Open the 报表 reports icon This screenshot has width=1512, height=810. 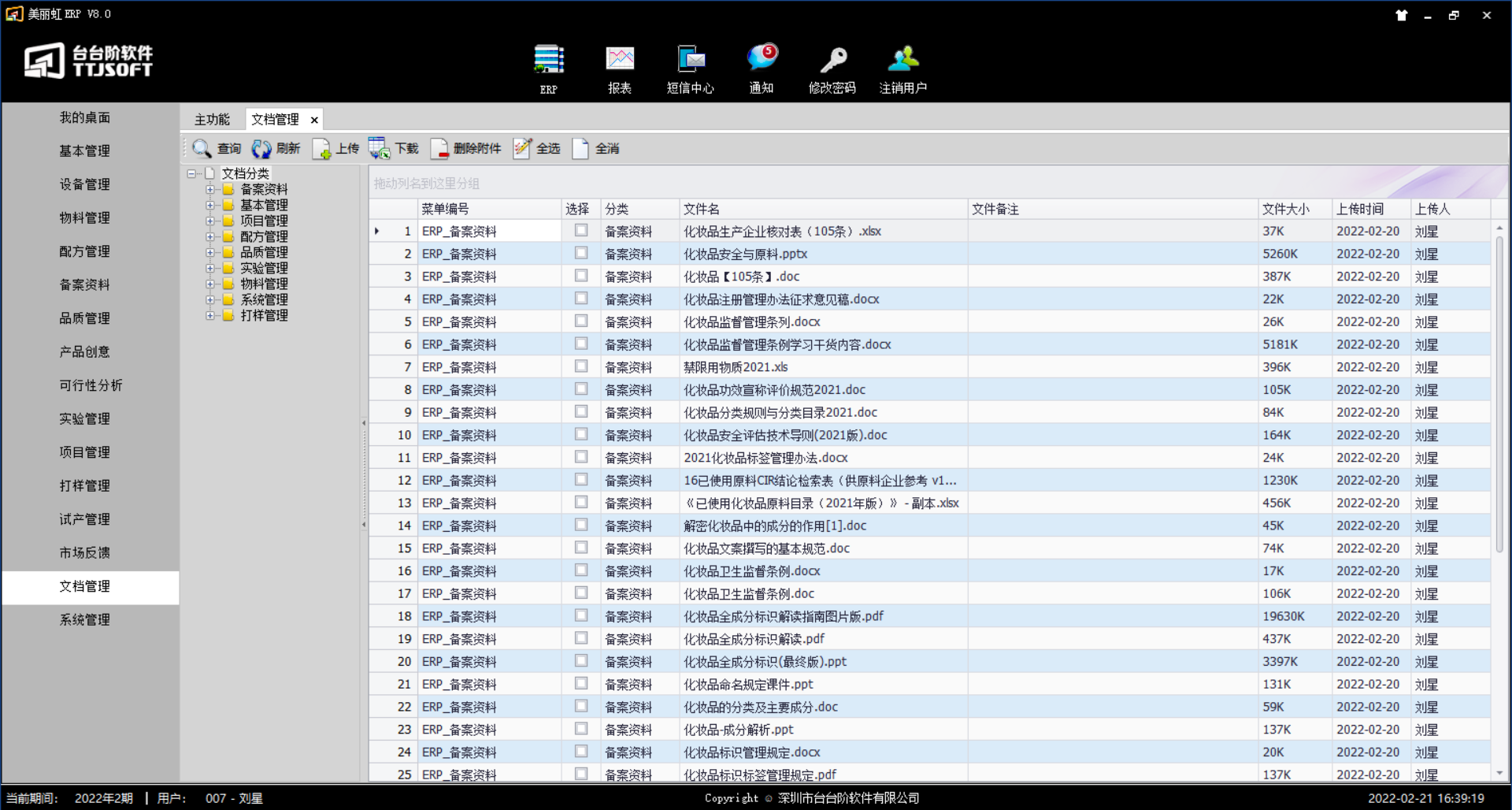point(620,61)
